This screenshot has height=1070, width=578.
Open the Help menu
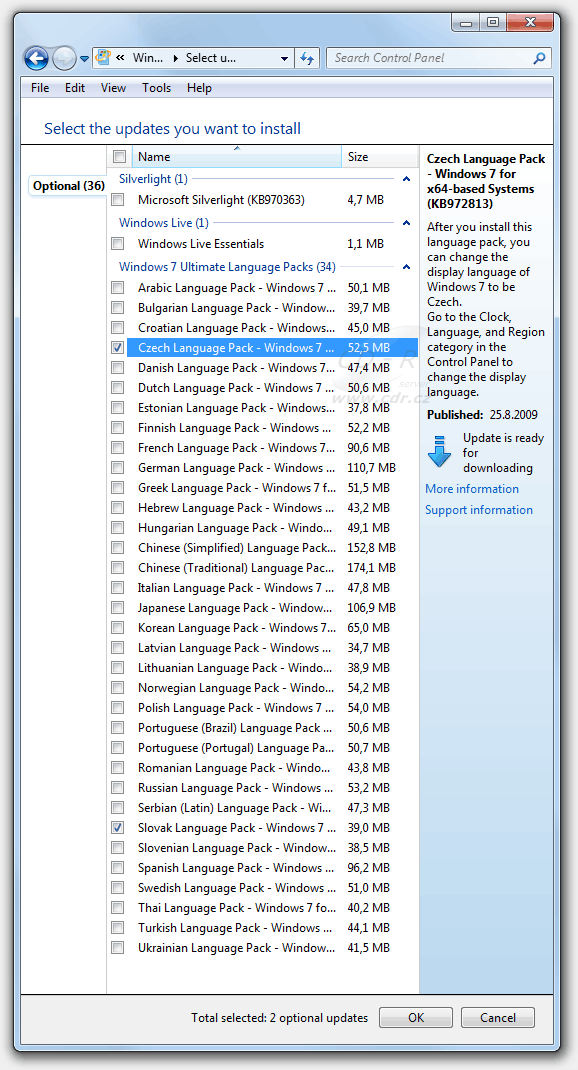(x=199, y=87)
